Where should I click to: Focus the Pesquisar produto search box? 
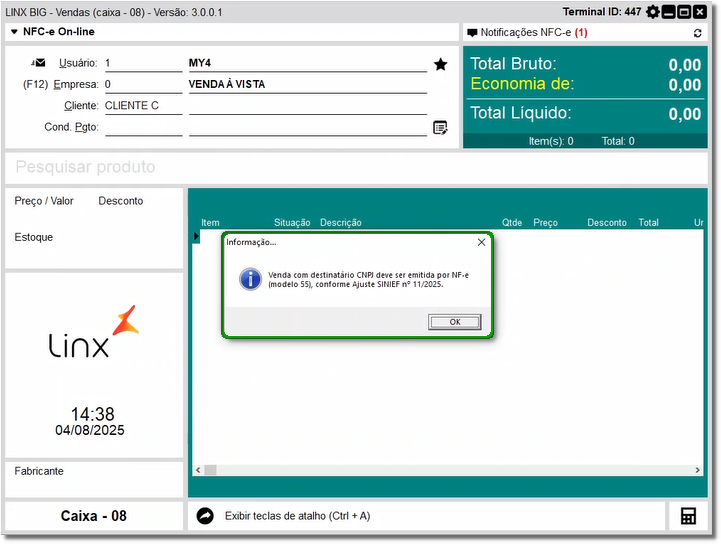356,167
